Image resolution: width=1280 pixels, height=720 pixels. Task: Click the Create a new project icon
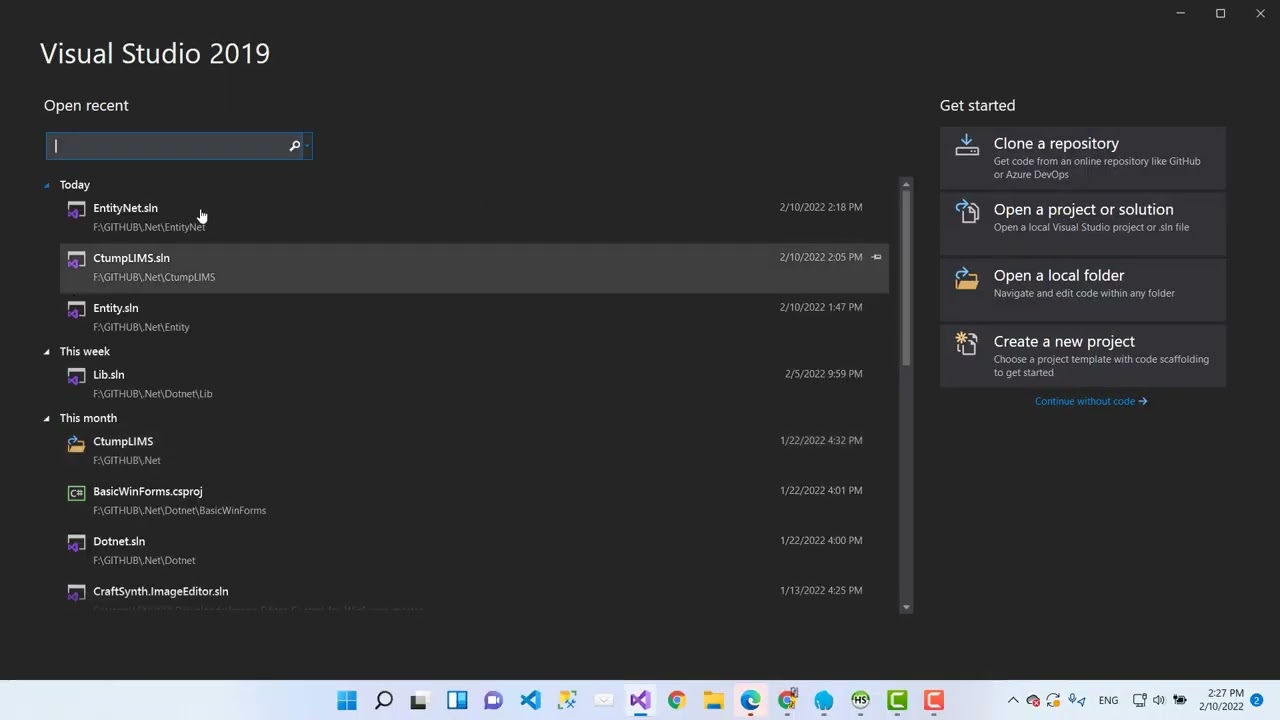pyautogui.click(x=967, y=344)
